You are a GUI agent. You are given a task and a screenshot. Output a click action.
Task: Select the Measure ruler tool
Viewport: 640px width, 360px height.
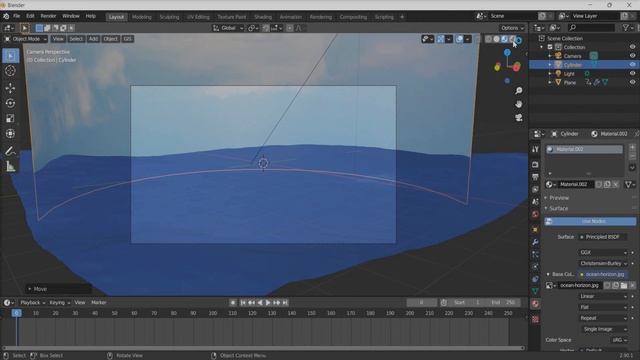click(11, 167)
